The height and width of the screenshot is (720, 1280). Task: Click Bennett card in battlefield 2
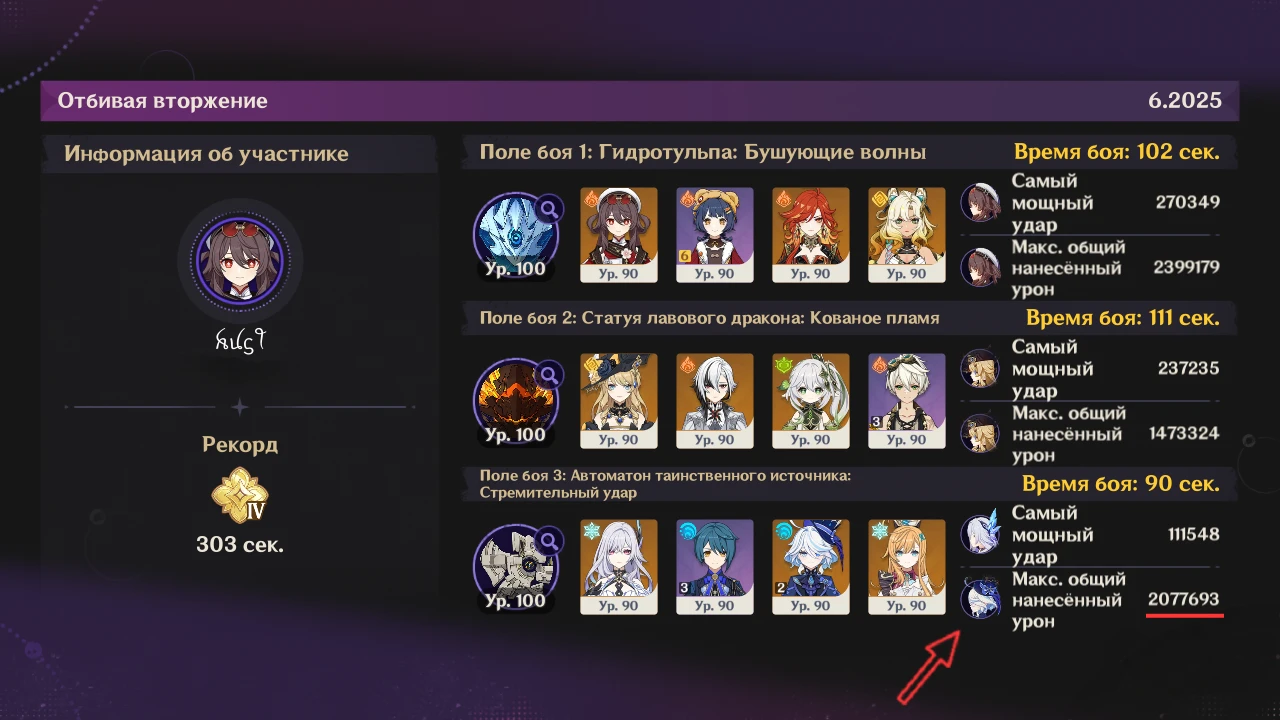click(x=907, y=401)
